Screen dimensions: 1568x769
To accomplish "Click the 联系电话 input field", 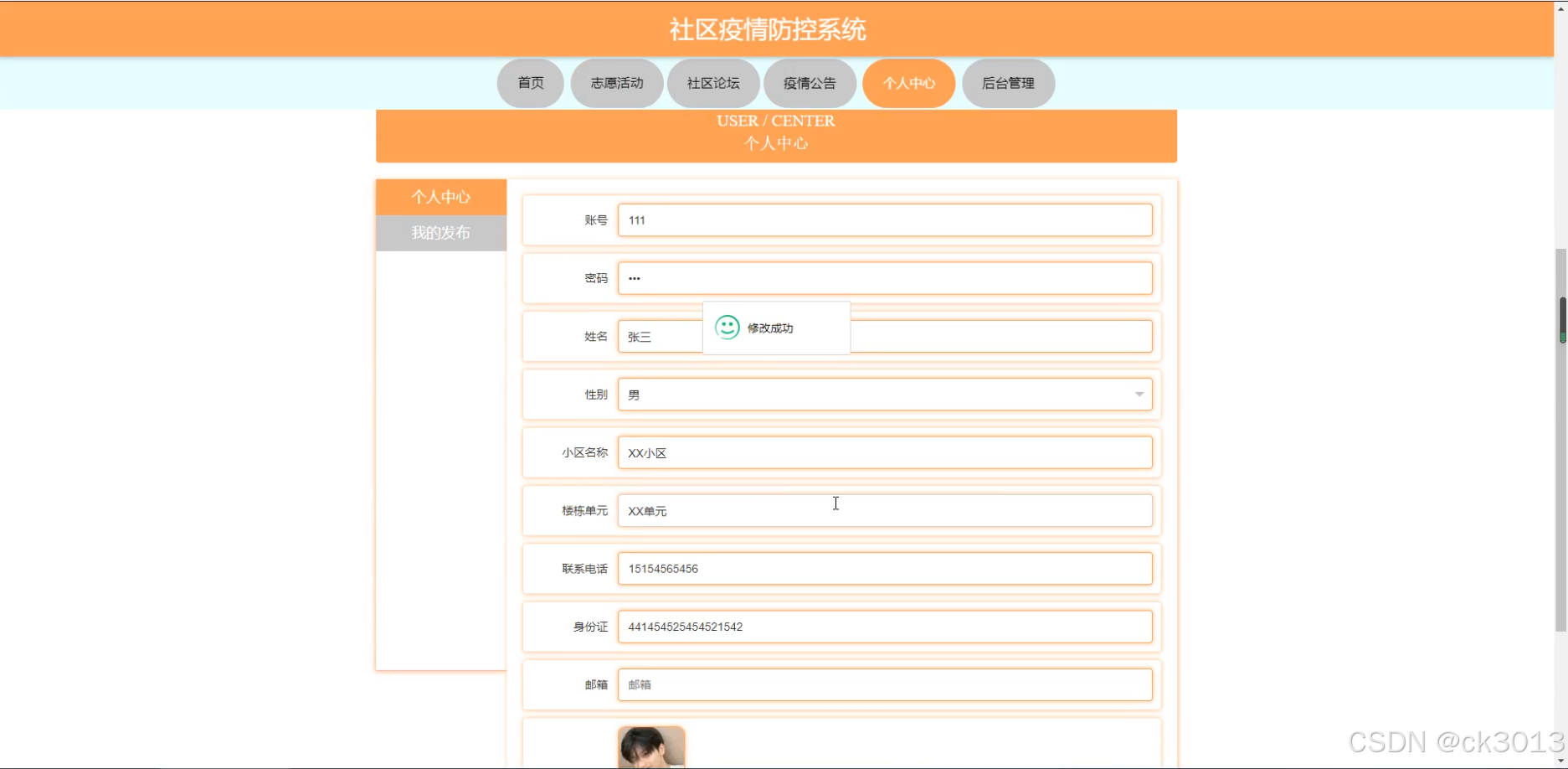I will coord(885,569).
